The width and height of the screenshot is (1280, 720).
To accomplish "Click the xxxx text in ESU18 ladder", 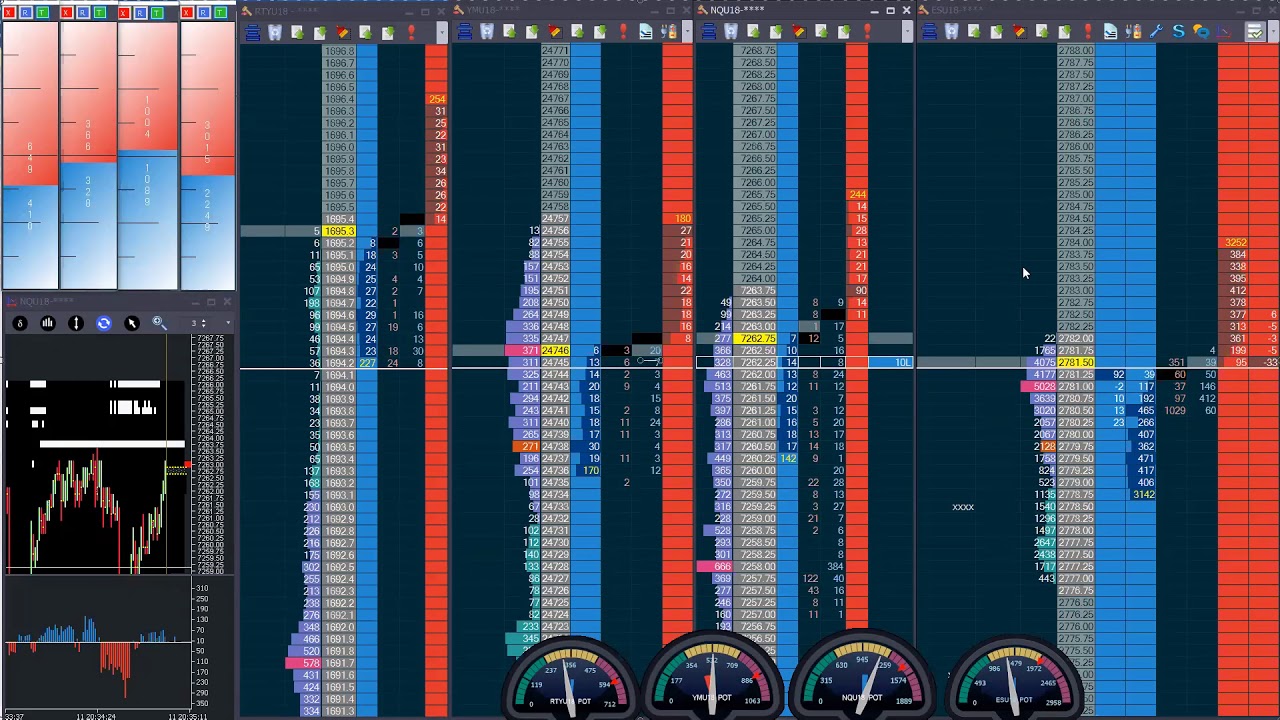I will tap(963, 507).
